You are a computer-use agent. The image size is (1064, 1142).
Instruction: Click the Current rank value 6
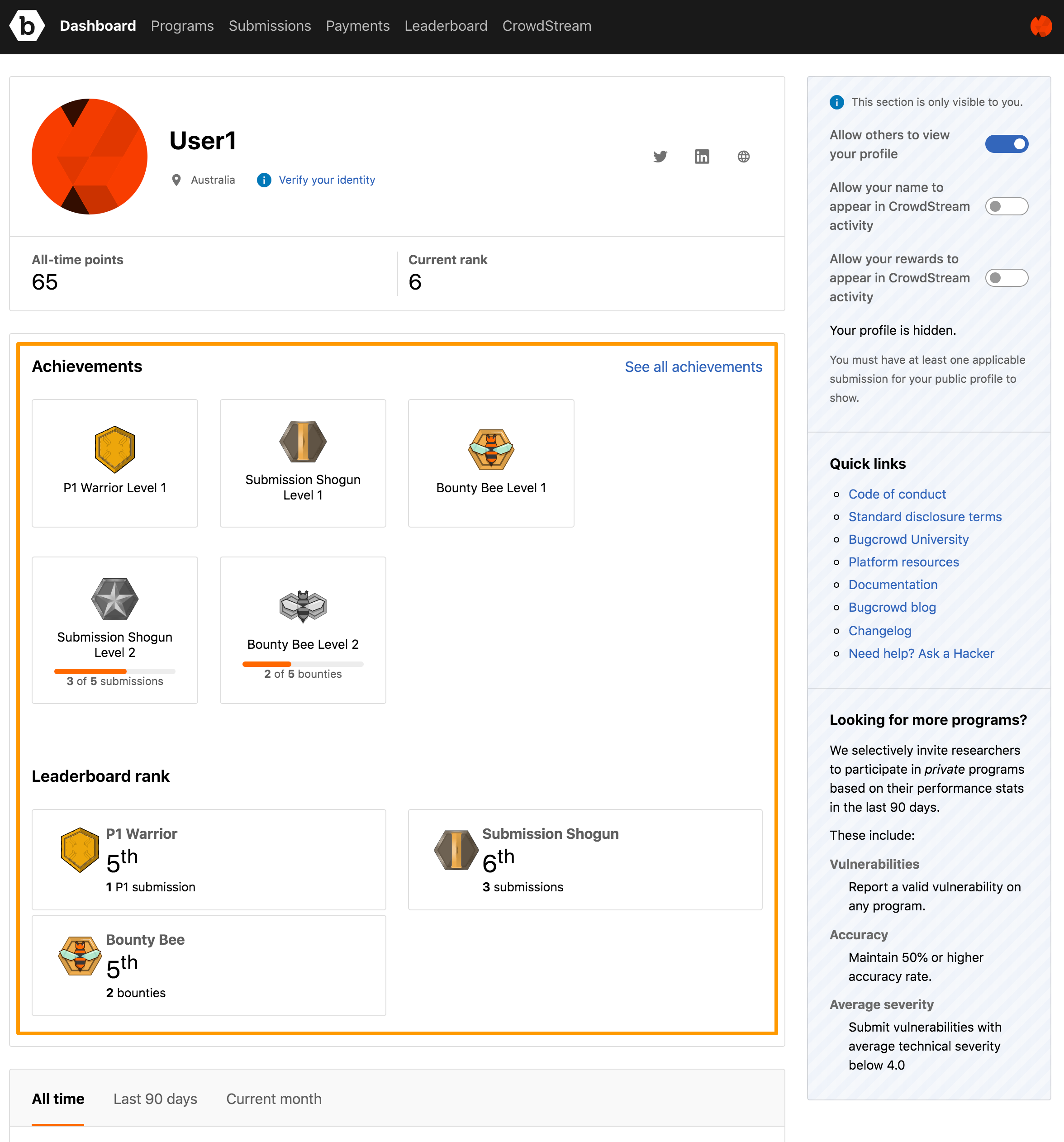click(415, 282)
